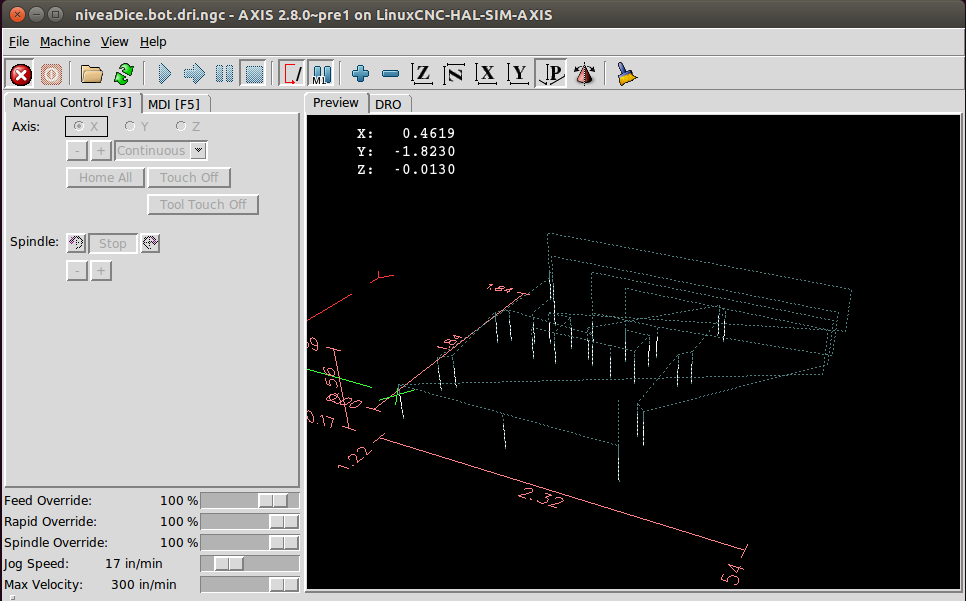The width and height of the screenshot is (966, 601).
Task: Click the Touch Off button
Action: (x=189, y=178)
